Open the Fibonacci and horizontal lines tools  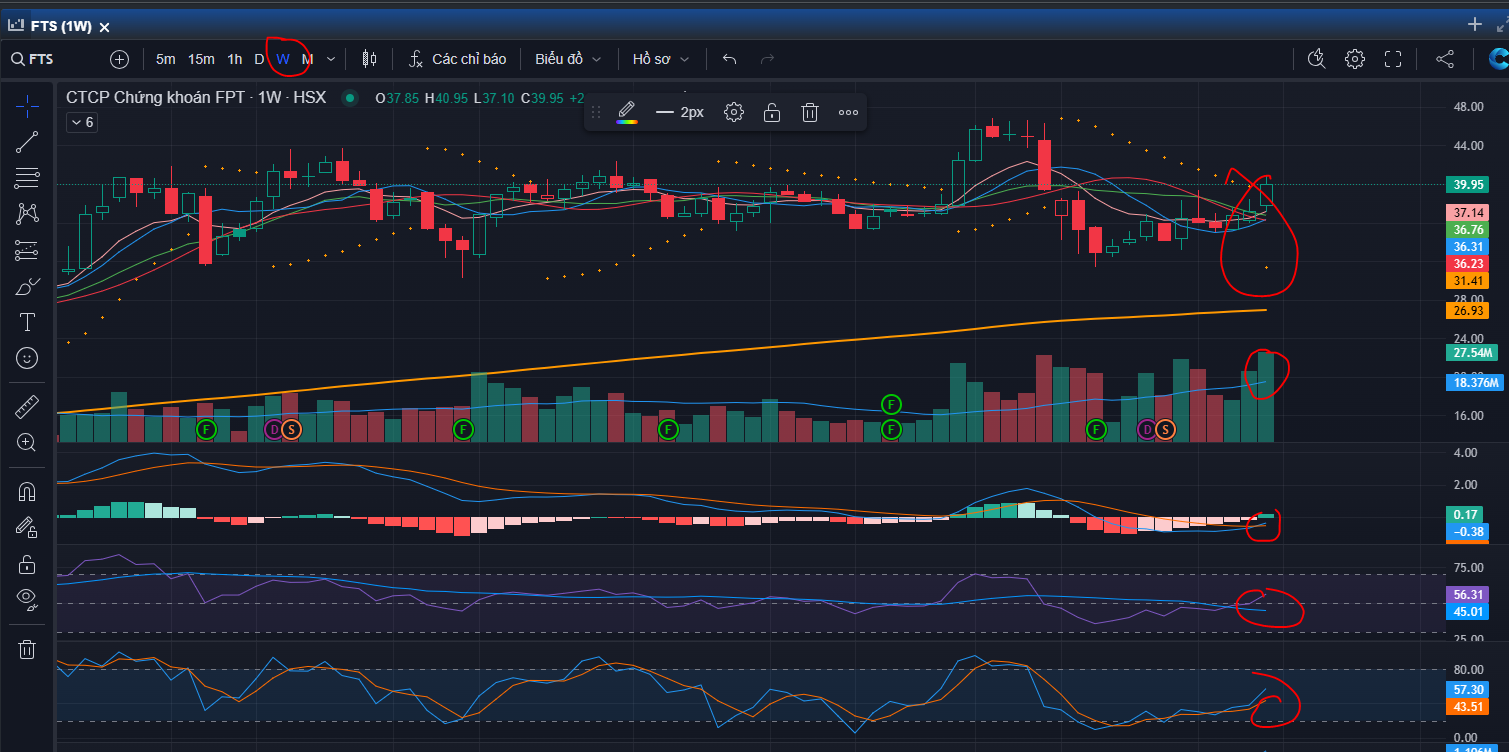(x=27, y=178)
